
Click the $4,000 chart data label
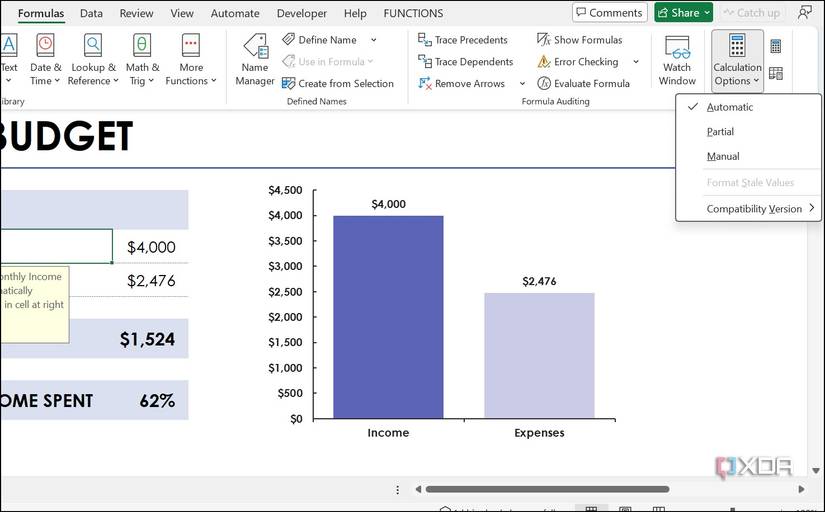click(x=388, y=204)
